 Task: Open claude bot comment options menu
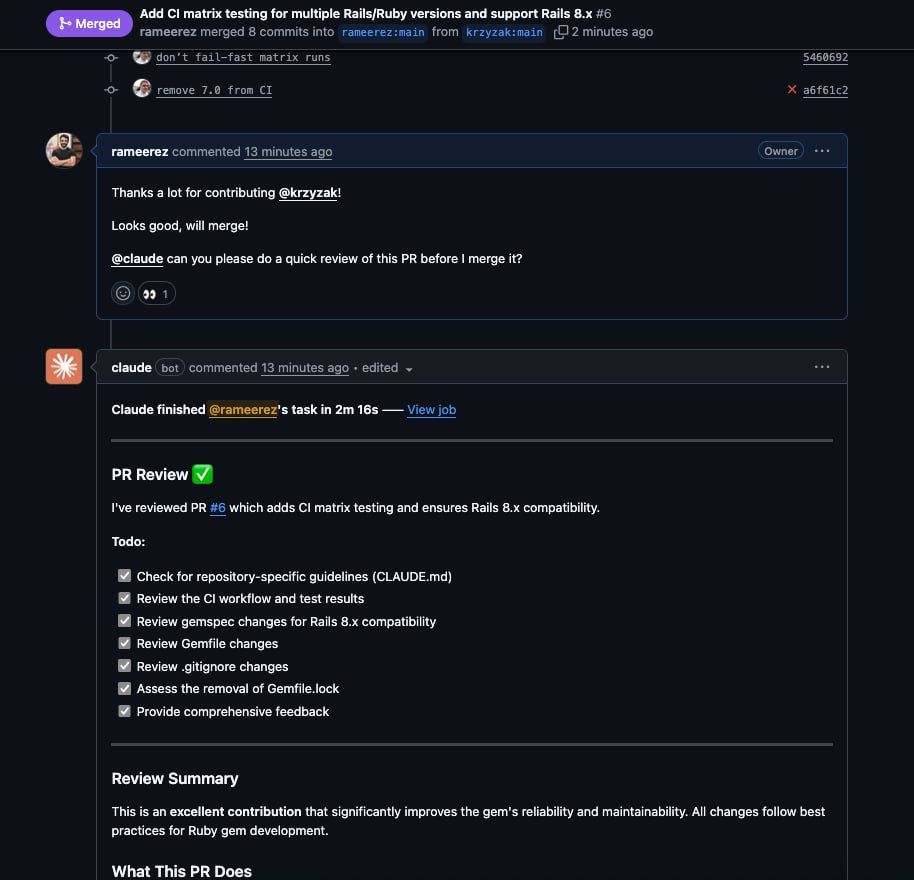click(x=822, y=367)
